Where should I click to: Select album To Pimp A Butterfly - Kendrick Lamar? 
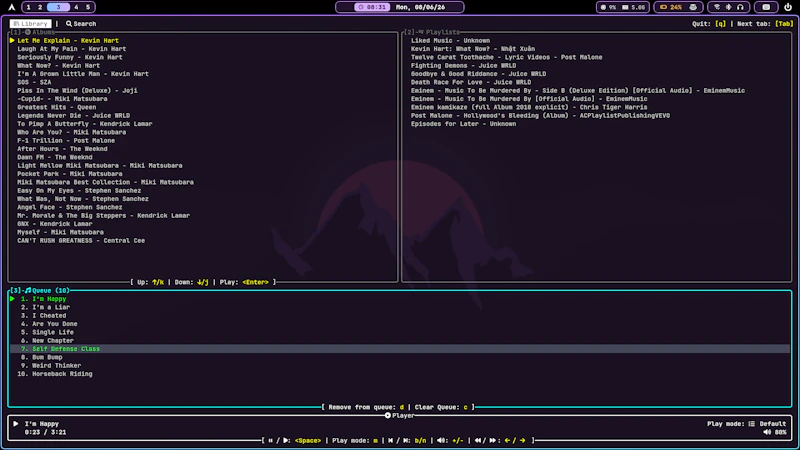pyautogui.click(x=85, y=124)
